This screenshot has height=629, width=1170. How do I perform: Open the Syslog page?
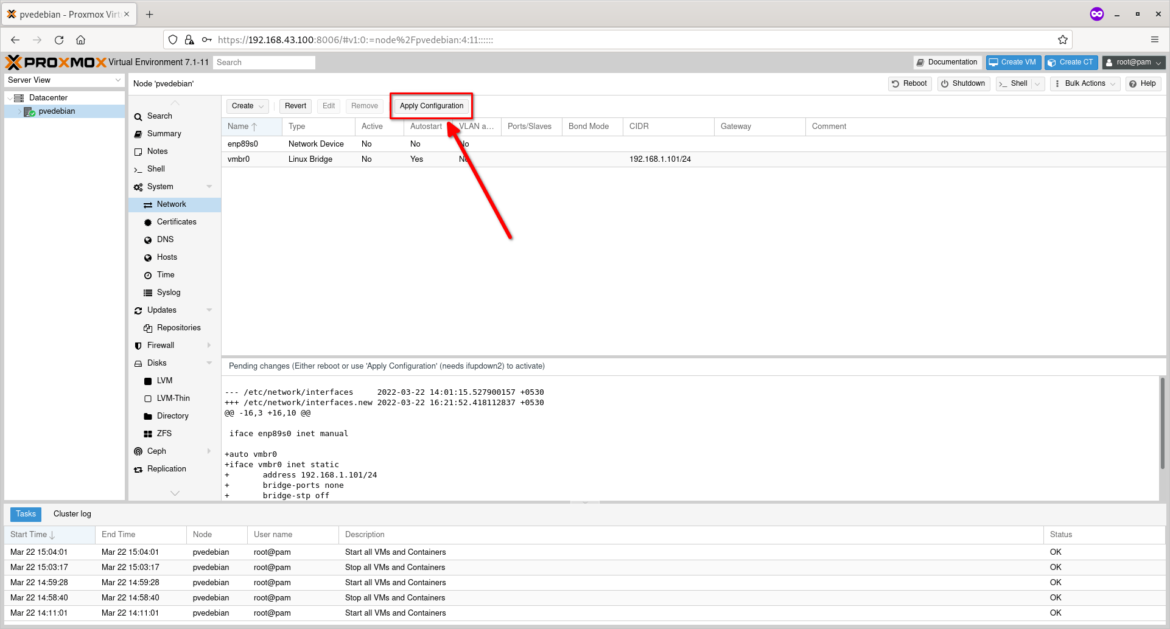(168, 292)
